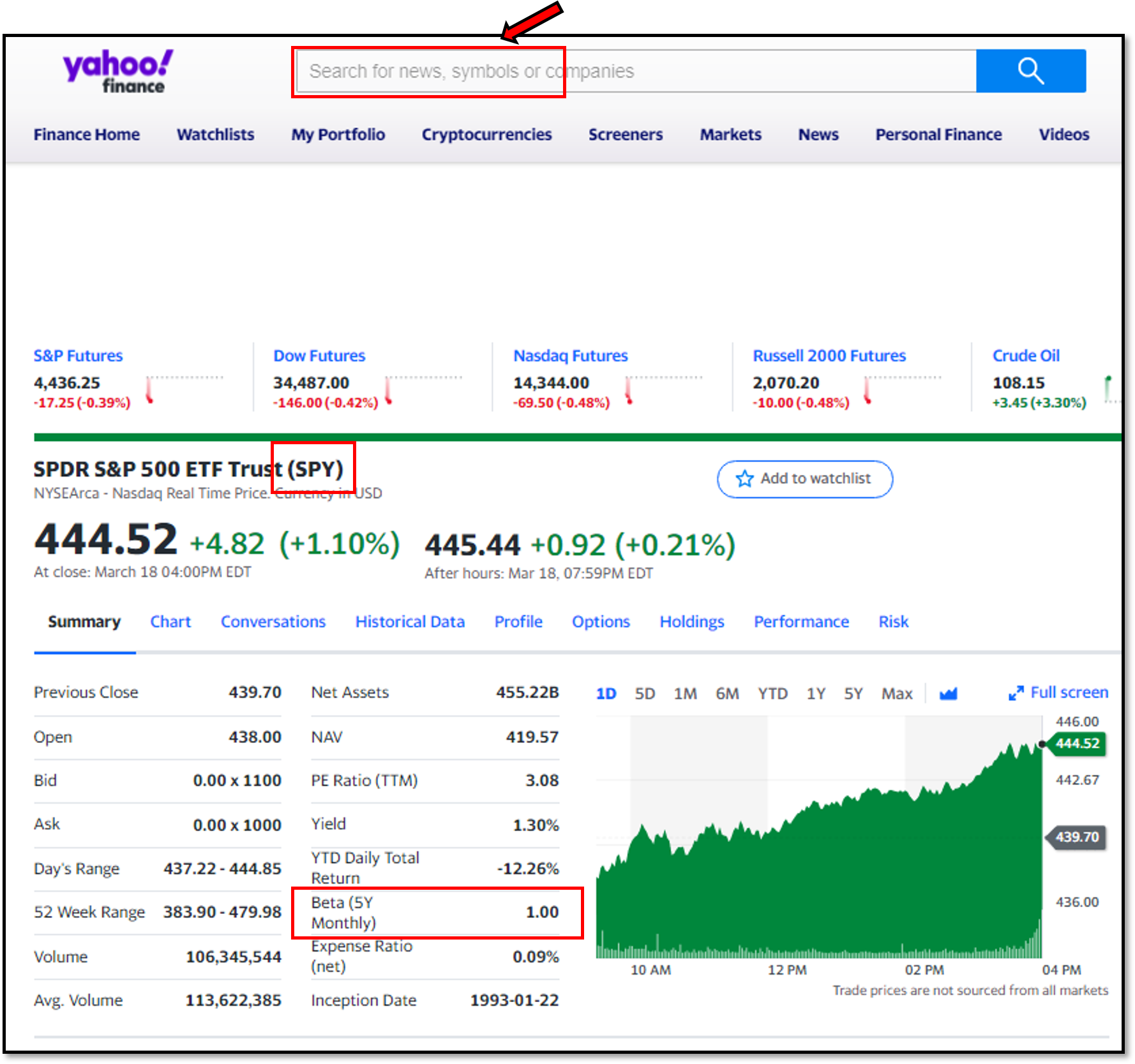This screenshot has width=1135, height=1064.
Task: Switch to the Historical Data tab
Action: 410,622
